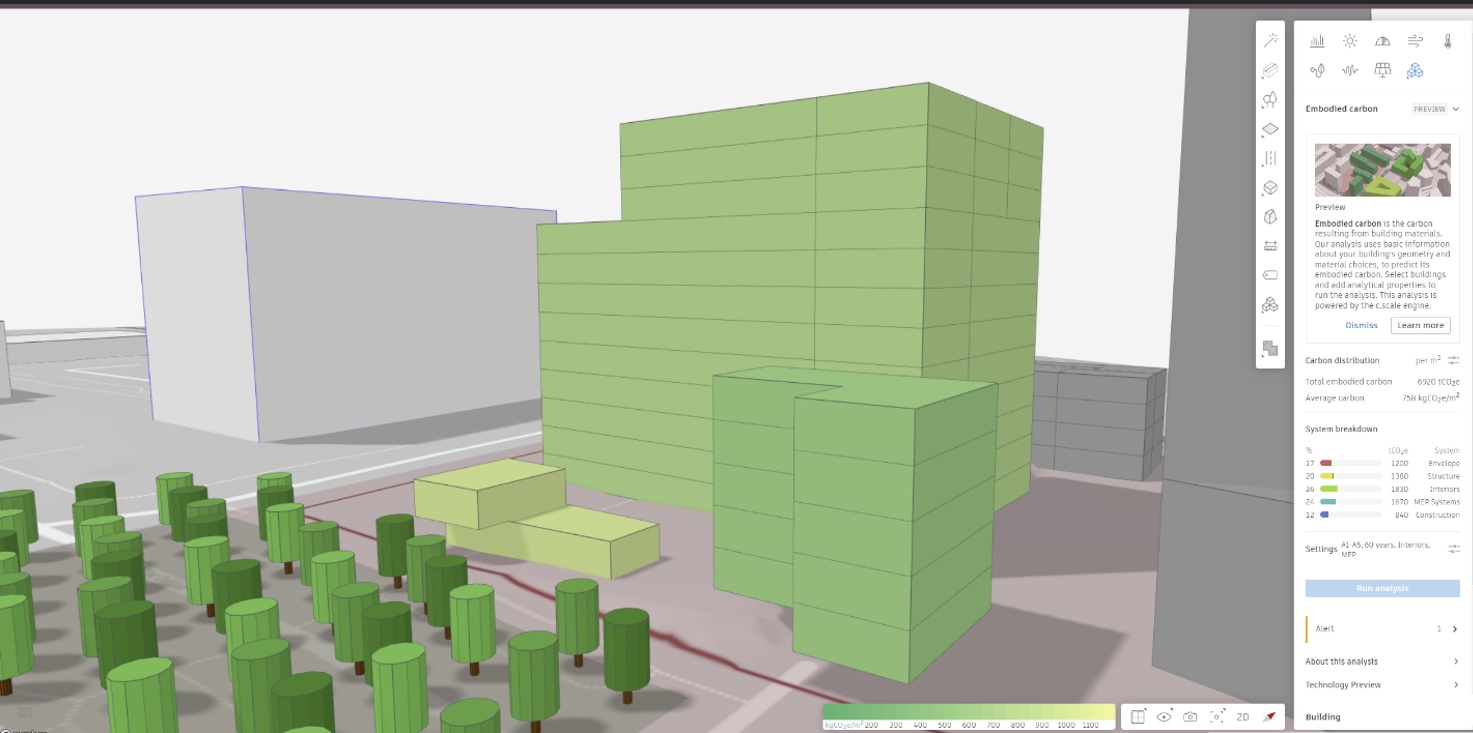Viewport: 1473px width, 733px height.
Task: Open the Wind analysis tool
Action: (x=1414, y=41)
